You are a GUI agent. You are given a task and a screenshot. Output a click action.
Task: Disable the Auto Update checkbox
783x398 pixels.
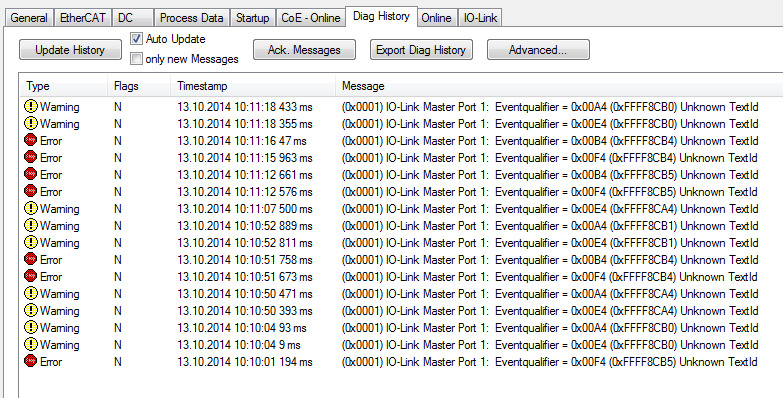point(136,38)
